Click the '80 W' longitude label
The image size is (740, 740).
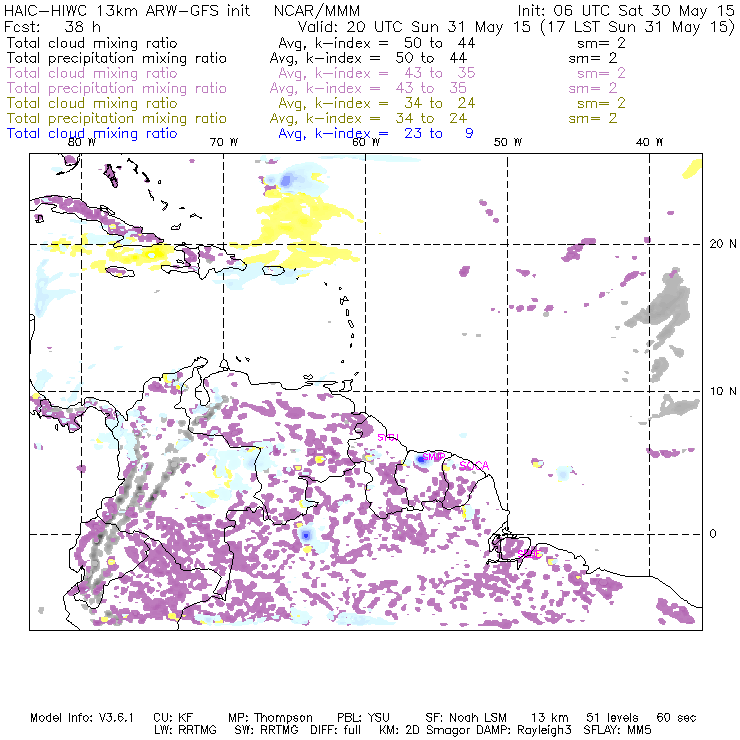coord(82,142)
